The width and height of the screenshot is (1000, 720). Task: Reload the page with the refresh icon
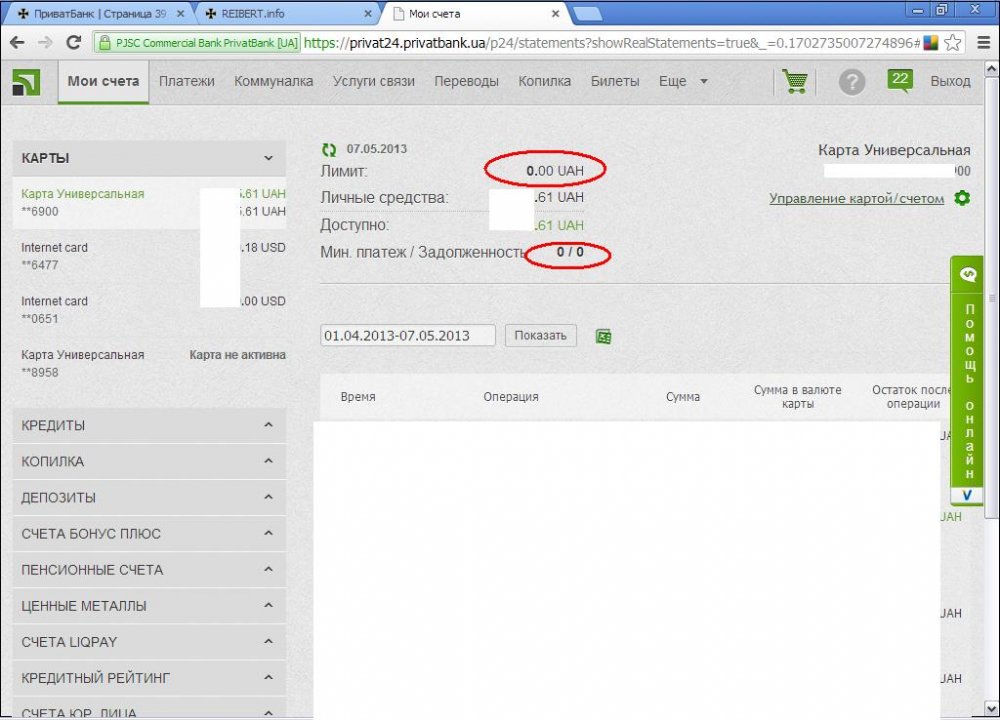coord(73,43)
